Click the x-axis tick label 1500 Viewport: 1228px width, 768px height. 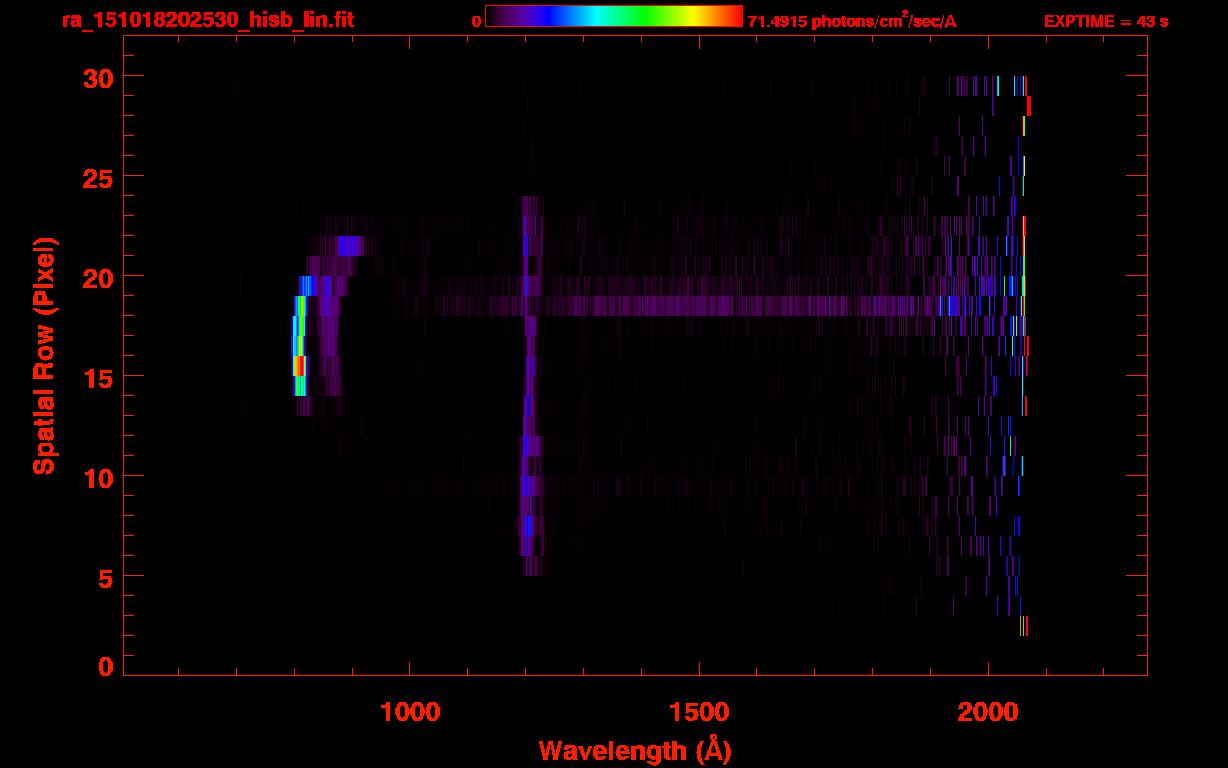[699, 711]
